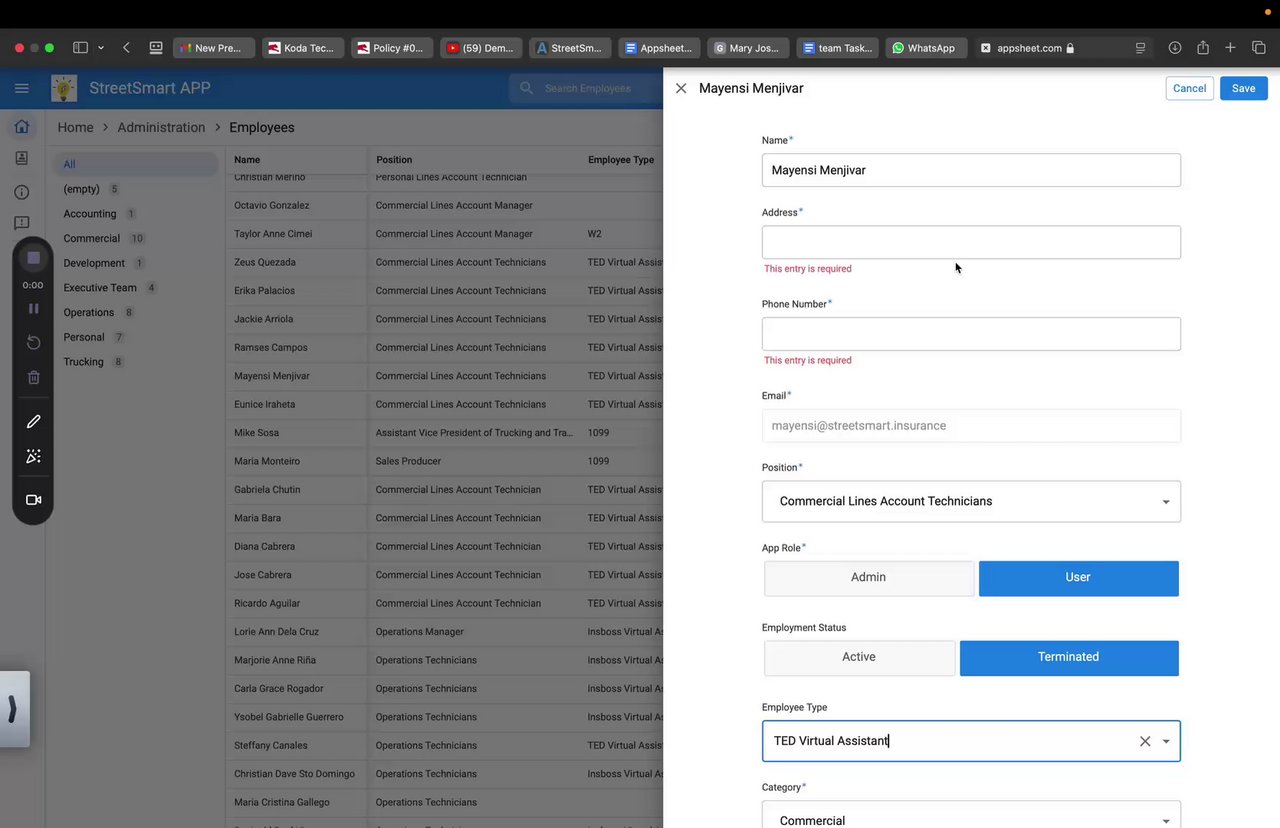Viewport: 1280px width, 828px height.
Task: Click the Phone Number input field
Action: 971,334
